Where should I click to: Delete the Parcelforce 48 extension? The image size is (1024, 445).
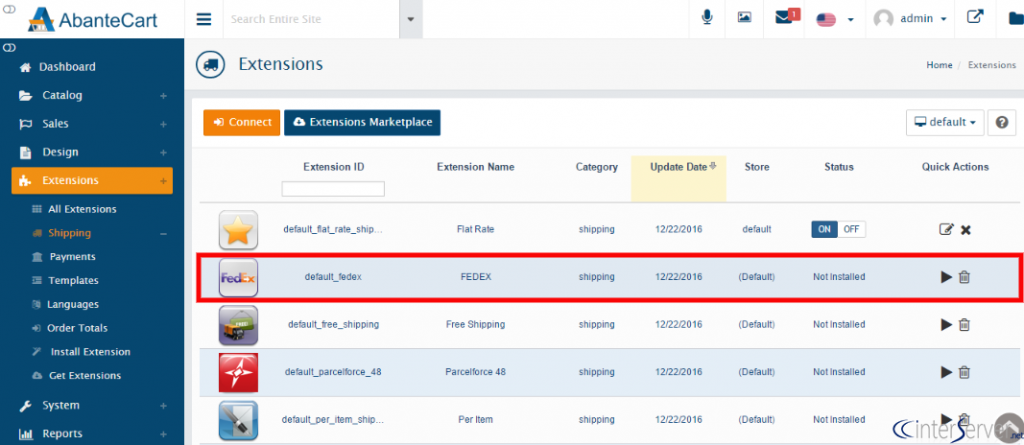coord(964,372)
